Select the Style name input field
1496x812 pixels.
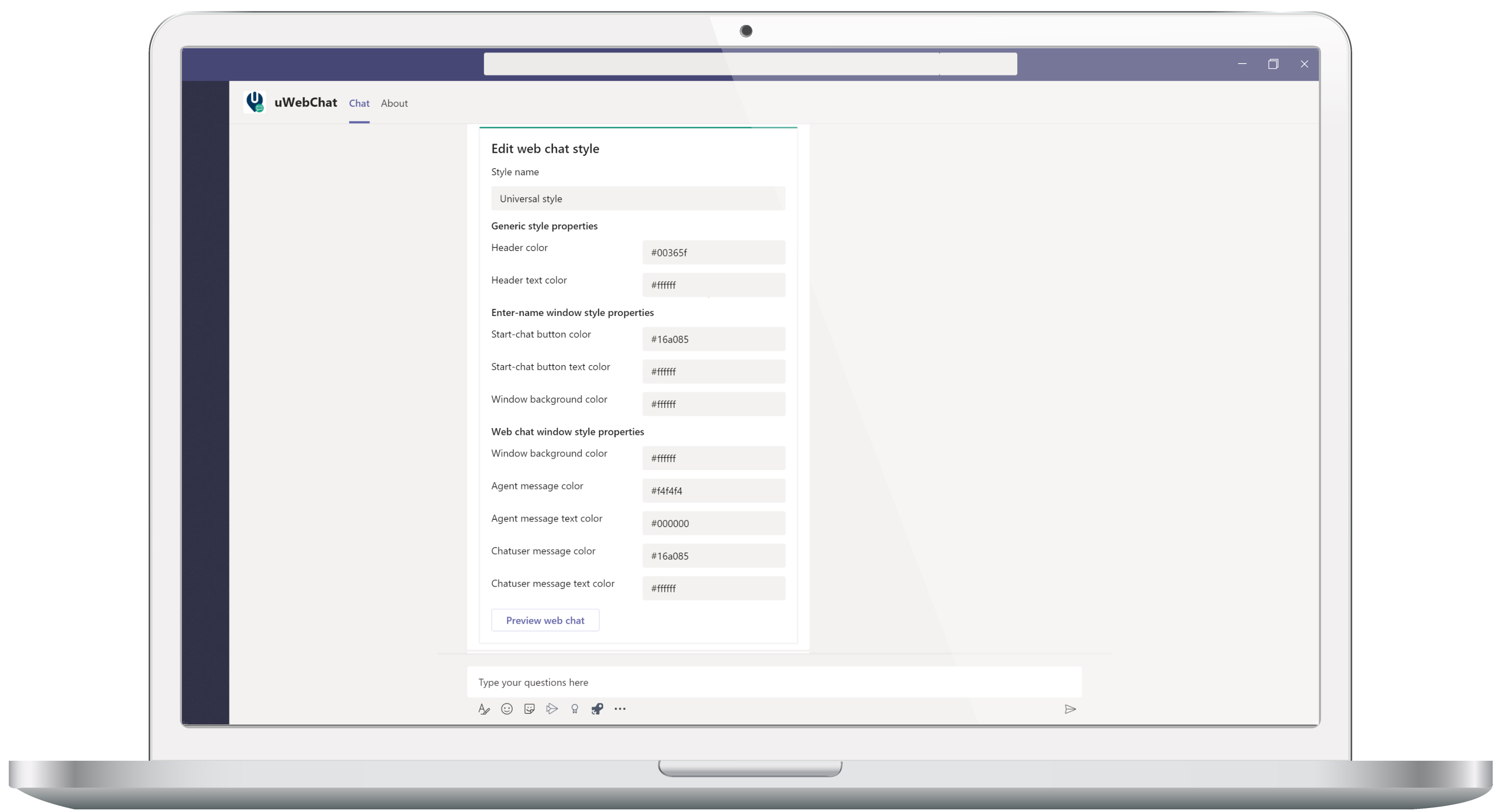[x=637, y=198]
